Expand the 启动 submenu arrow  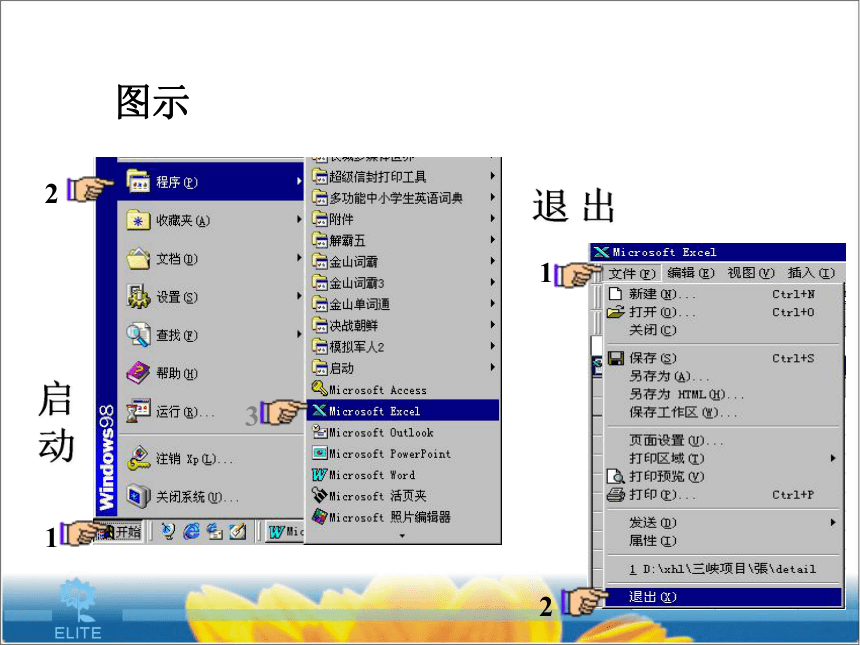point(493,367)
